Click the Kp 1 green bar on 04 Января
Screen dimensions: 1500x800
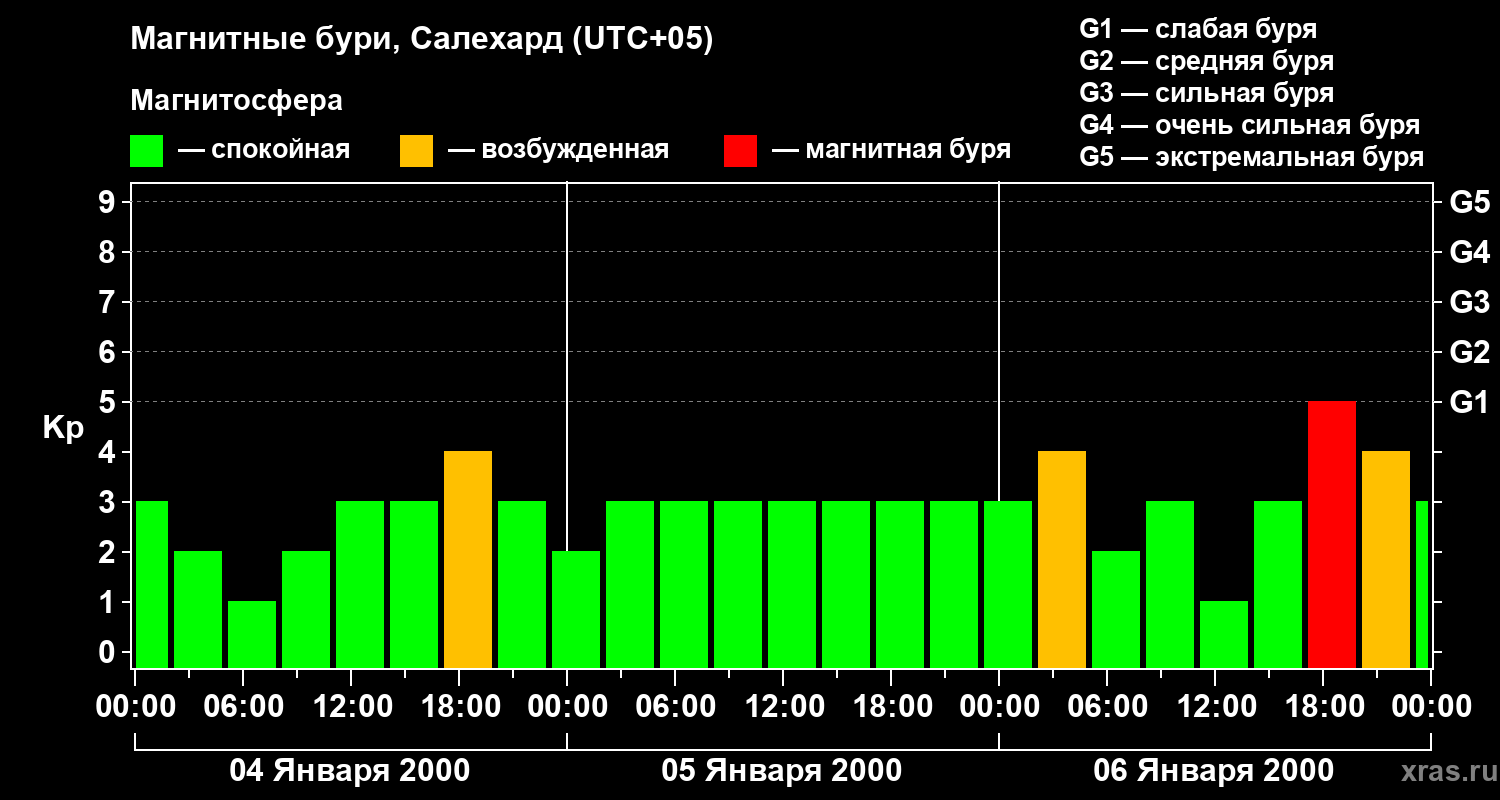(x=252, y=635)
